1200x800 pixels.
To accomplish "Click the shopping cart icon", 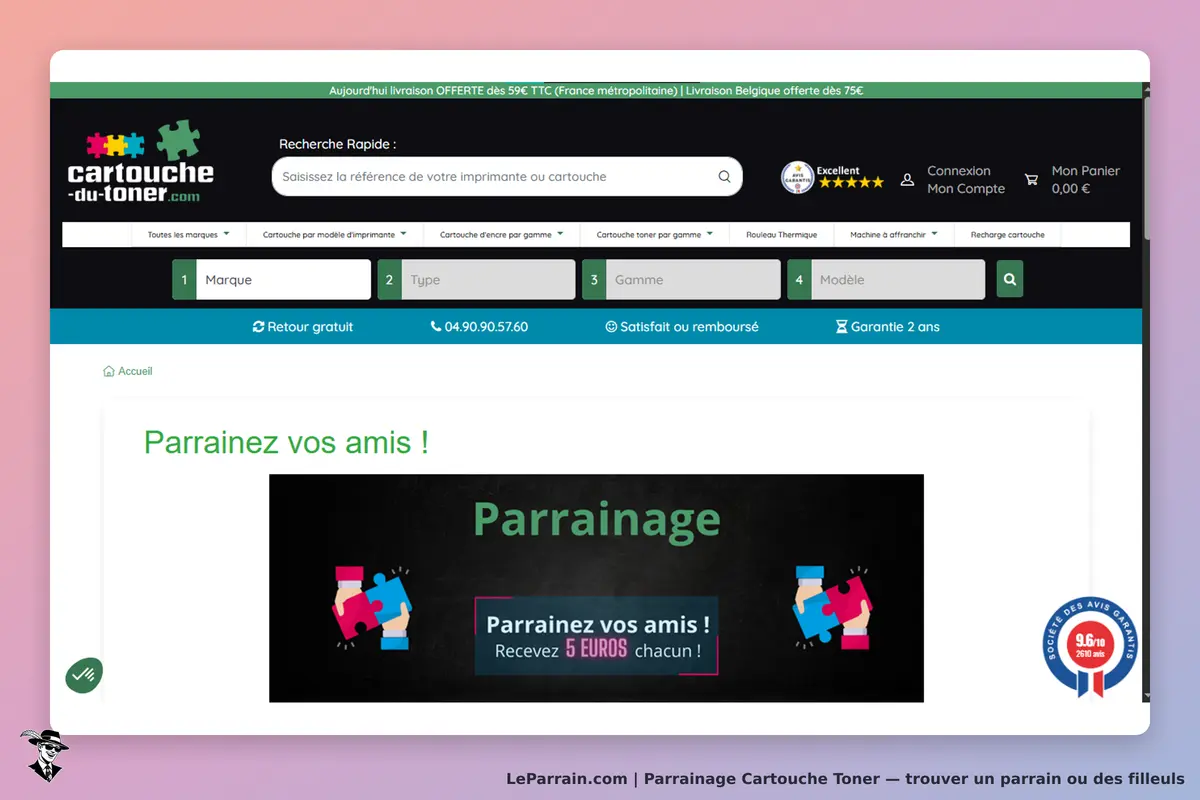I will [1031, 180].
